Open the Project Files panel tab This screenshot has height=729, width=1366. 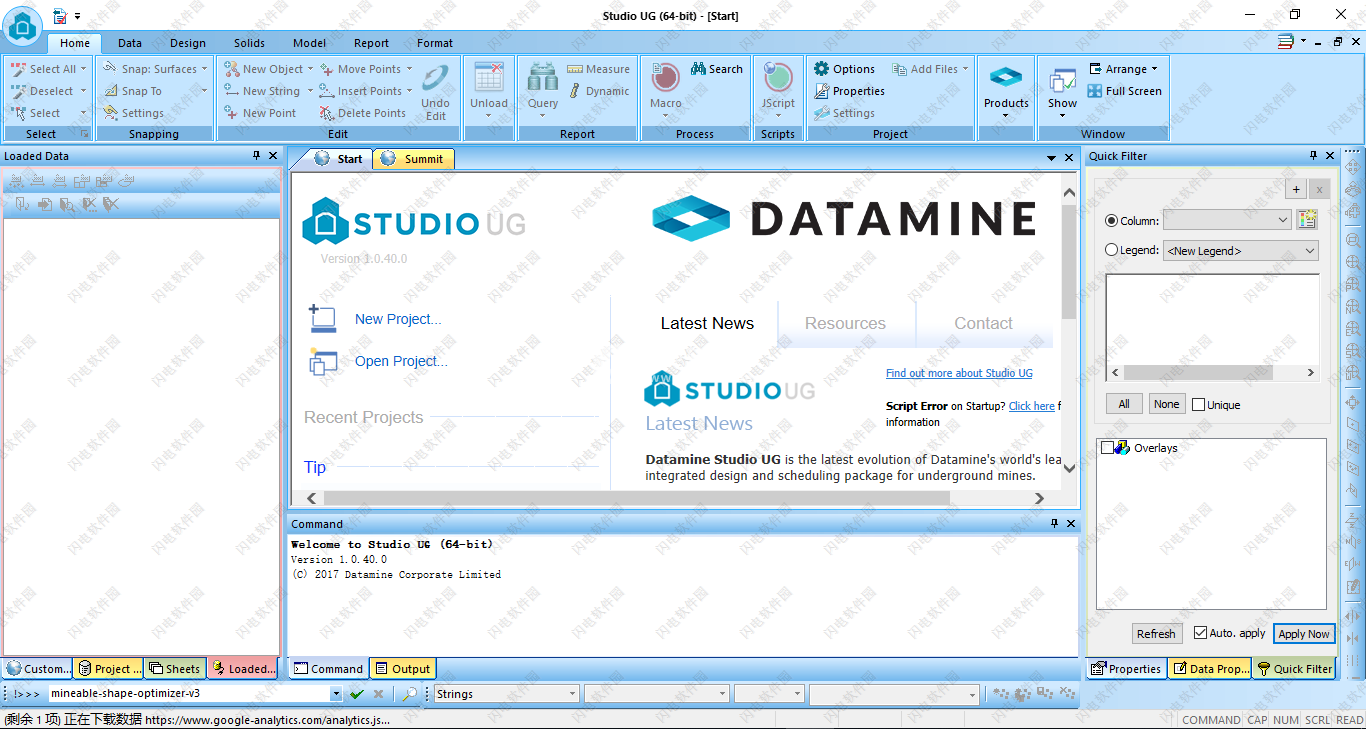[109, 669]
